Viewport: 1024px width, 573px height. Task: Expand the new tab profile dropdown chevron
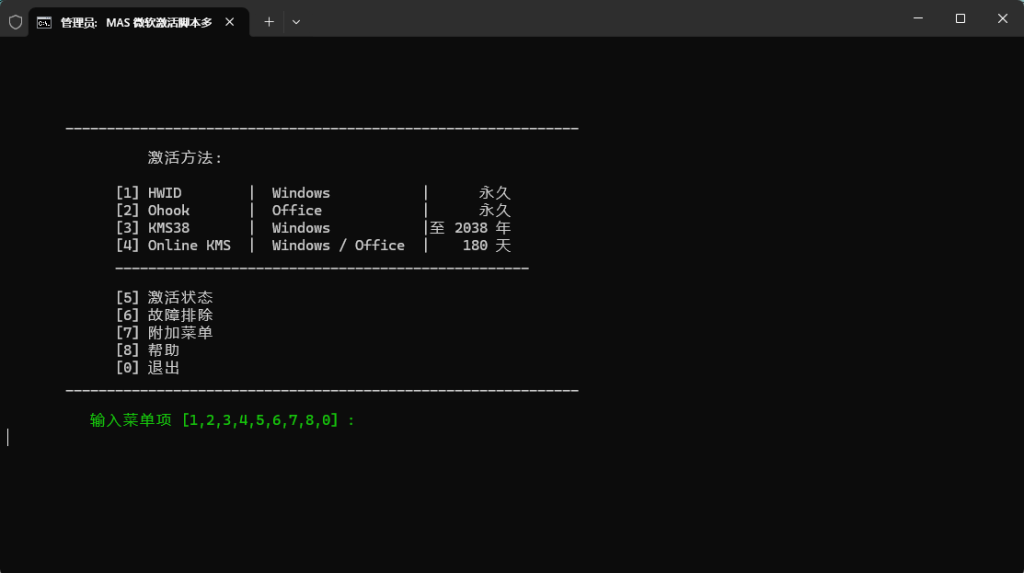point(296,21)
